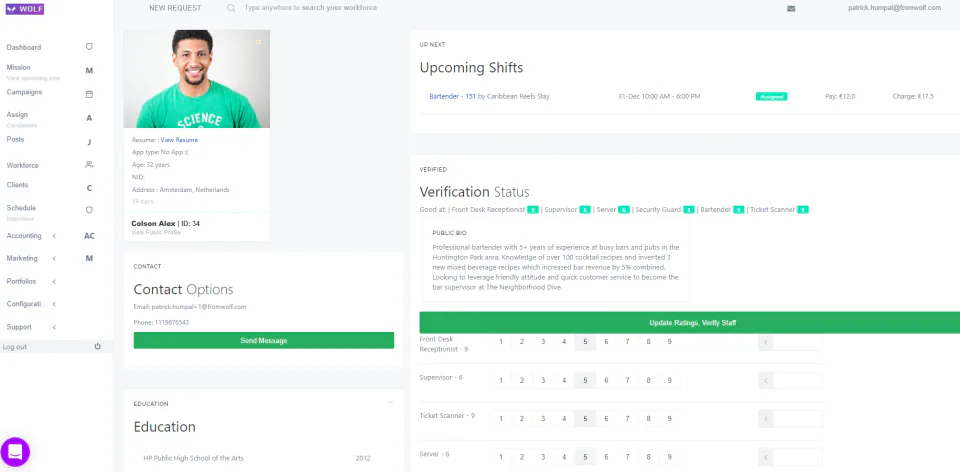960x472 pixels.
Task: Choose rating 7 for Ticket Scanner
Action: (627, 418)
